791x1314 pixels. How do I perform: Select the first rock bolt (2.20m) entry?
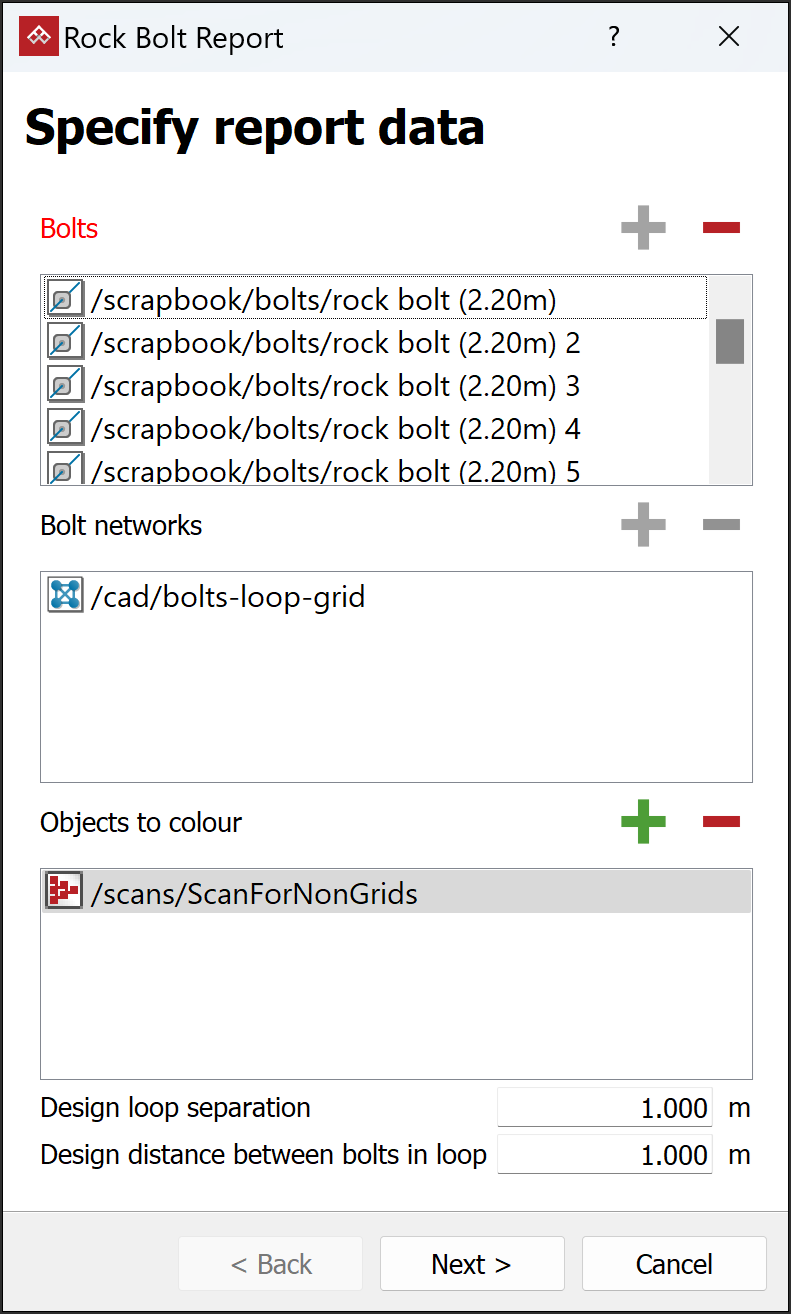point(324,299)
